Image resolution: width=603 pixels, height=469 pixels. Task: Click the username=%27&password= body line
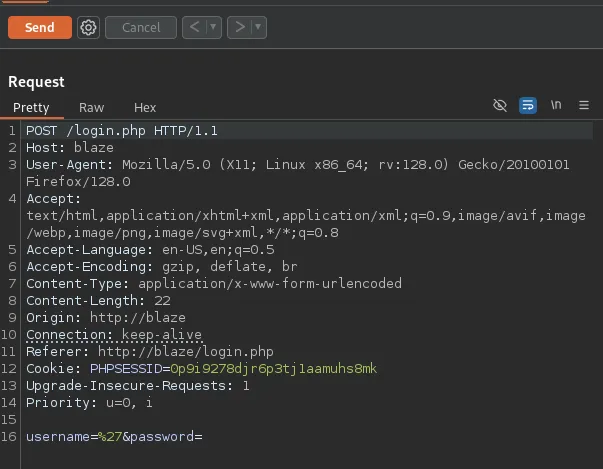[x=114, y=437]
